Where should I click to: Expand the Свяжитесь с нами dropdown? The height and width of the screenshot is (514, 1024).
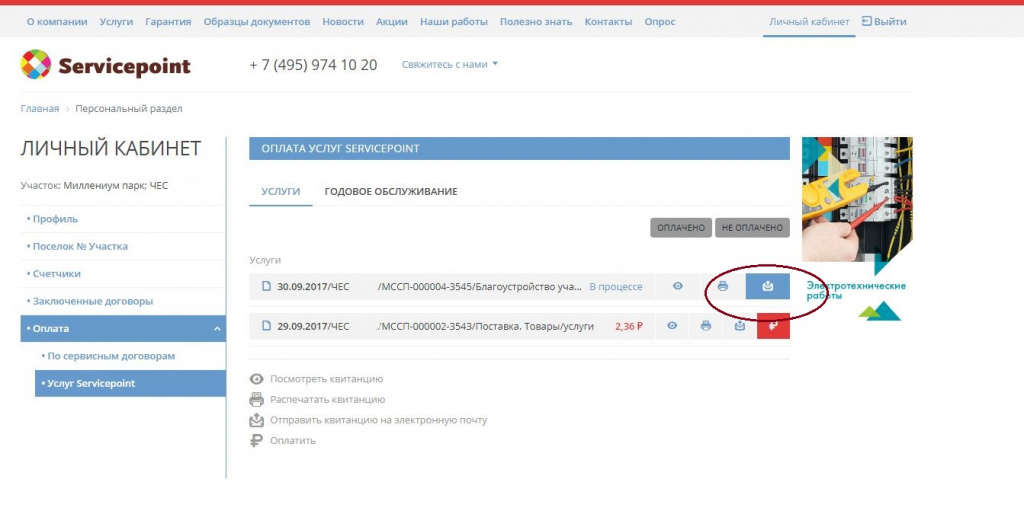click(x=449, y=65)
